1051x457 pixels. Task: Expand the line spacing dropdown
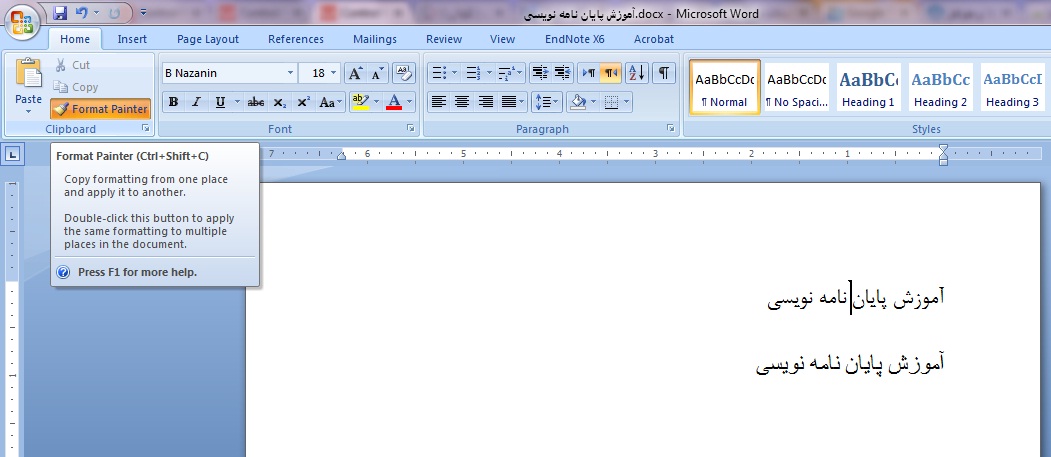tap(556, 102)
